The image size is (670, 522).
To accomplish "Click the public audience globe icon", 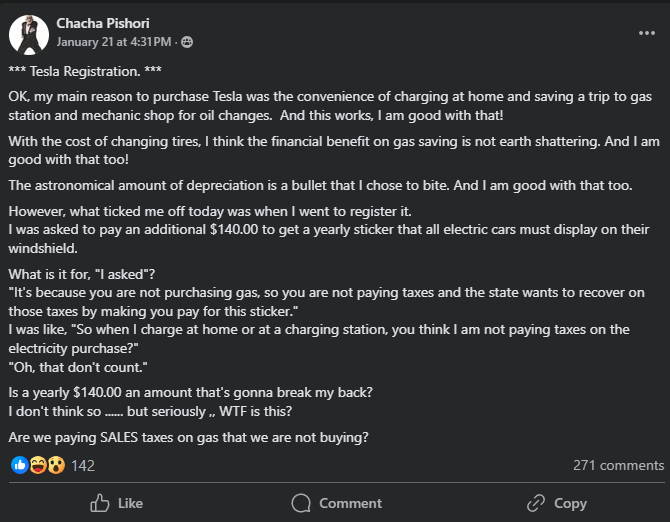I will (x=188, y=42).
